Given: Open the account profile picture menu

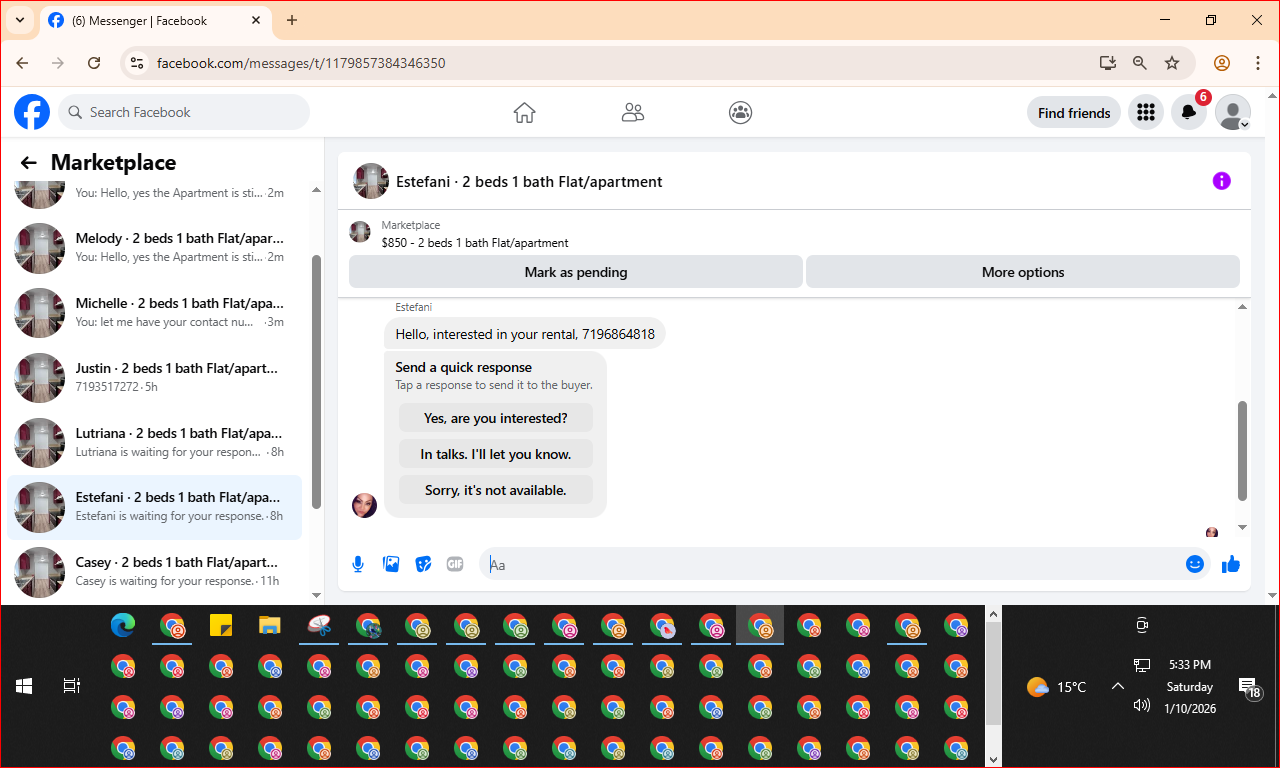Looking at the screenshot, I should (1233, 113).
